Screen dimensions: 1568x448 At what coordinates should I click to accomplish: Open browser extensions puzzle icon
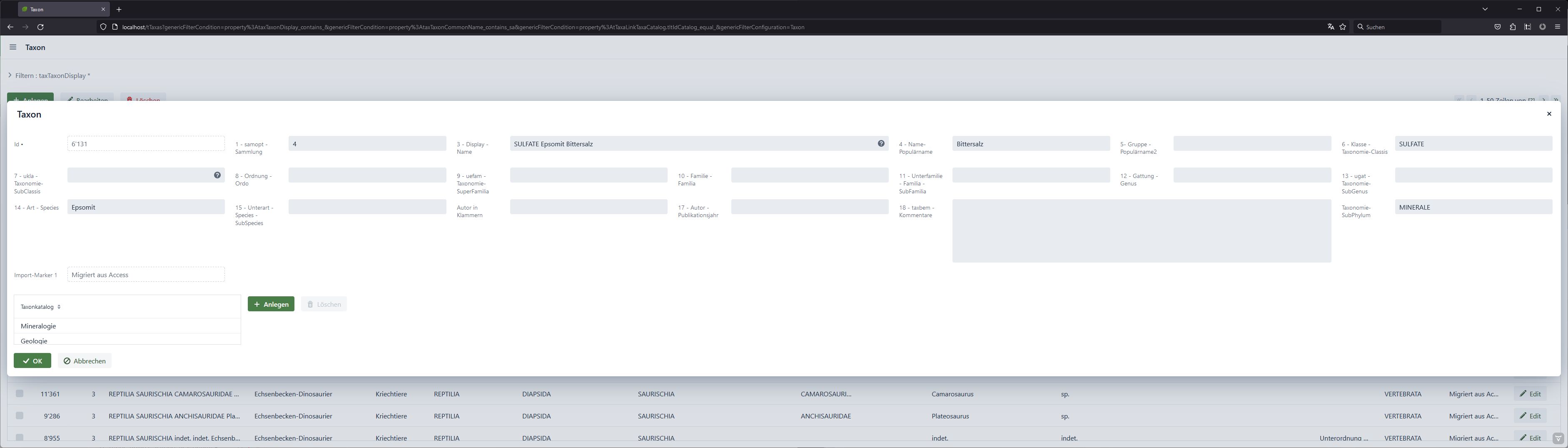(1513, 27)
